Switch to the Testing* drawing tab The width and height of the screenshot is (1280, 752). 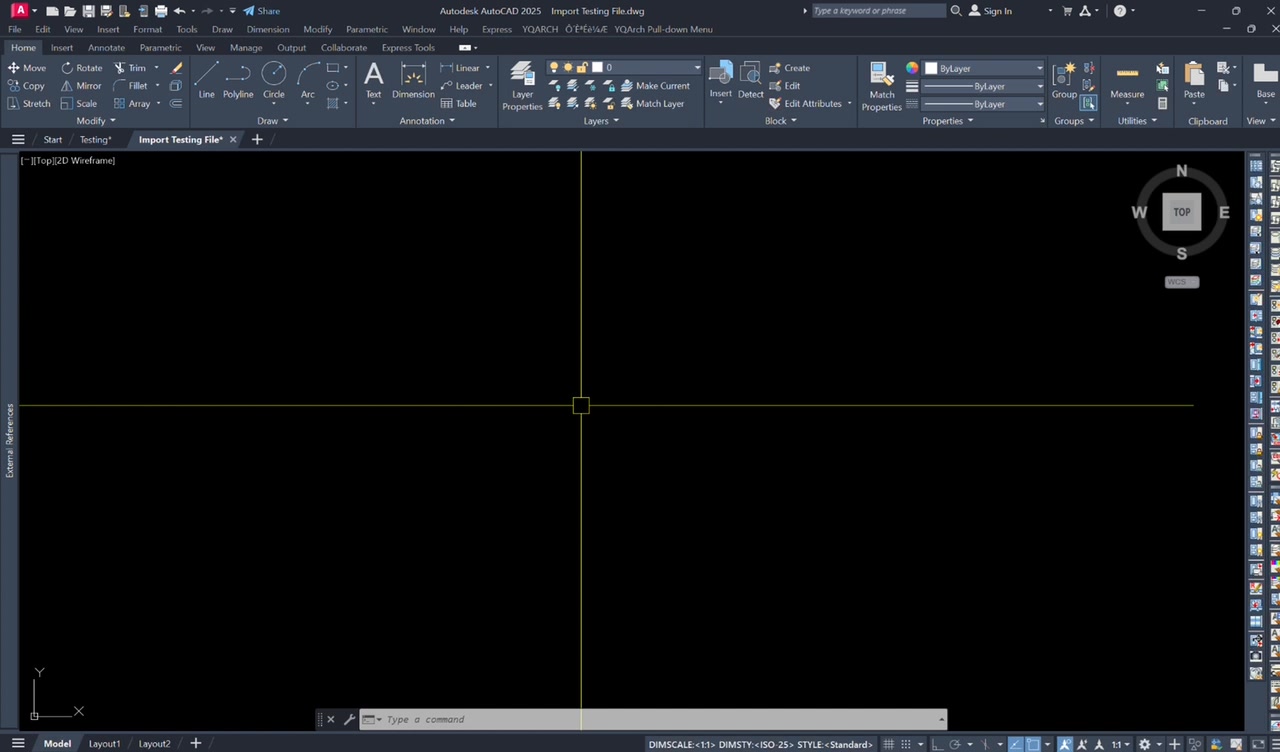(96, 140)
